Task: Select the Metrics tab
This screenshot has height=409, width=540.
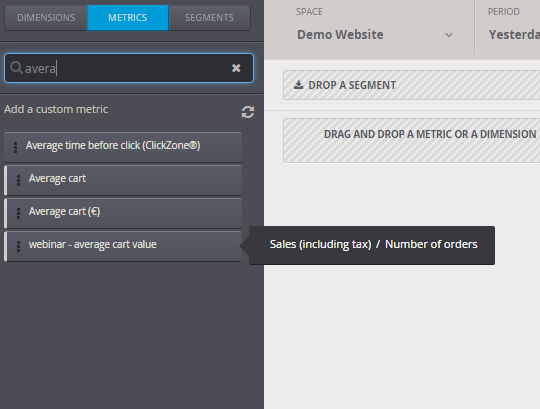Action: (128, 18)
